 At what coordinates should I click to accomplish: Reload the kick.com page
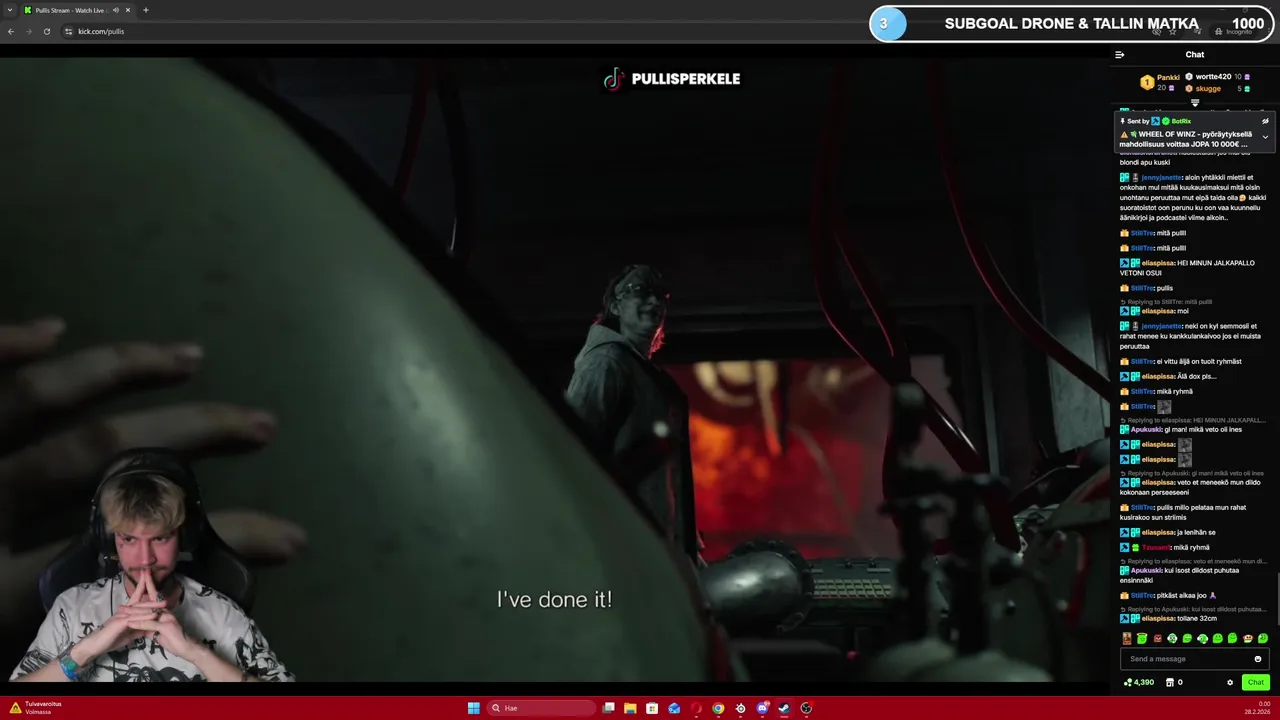[x=47, y=31]
